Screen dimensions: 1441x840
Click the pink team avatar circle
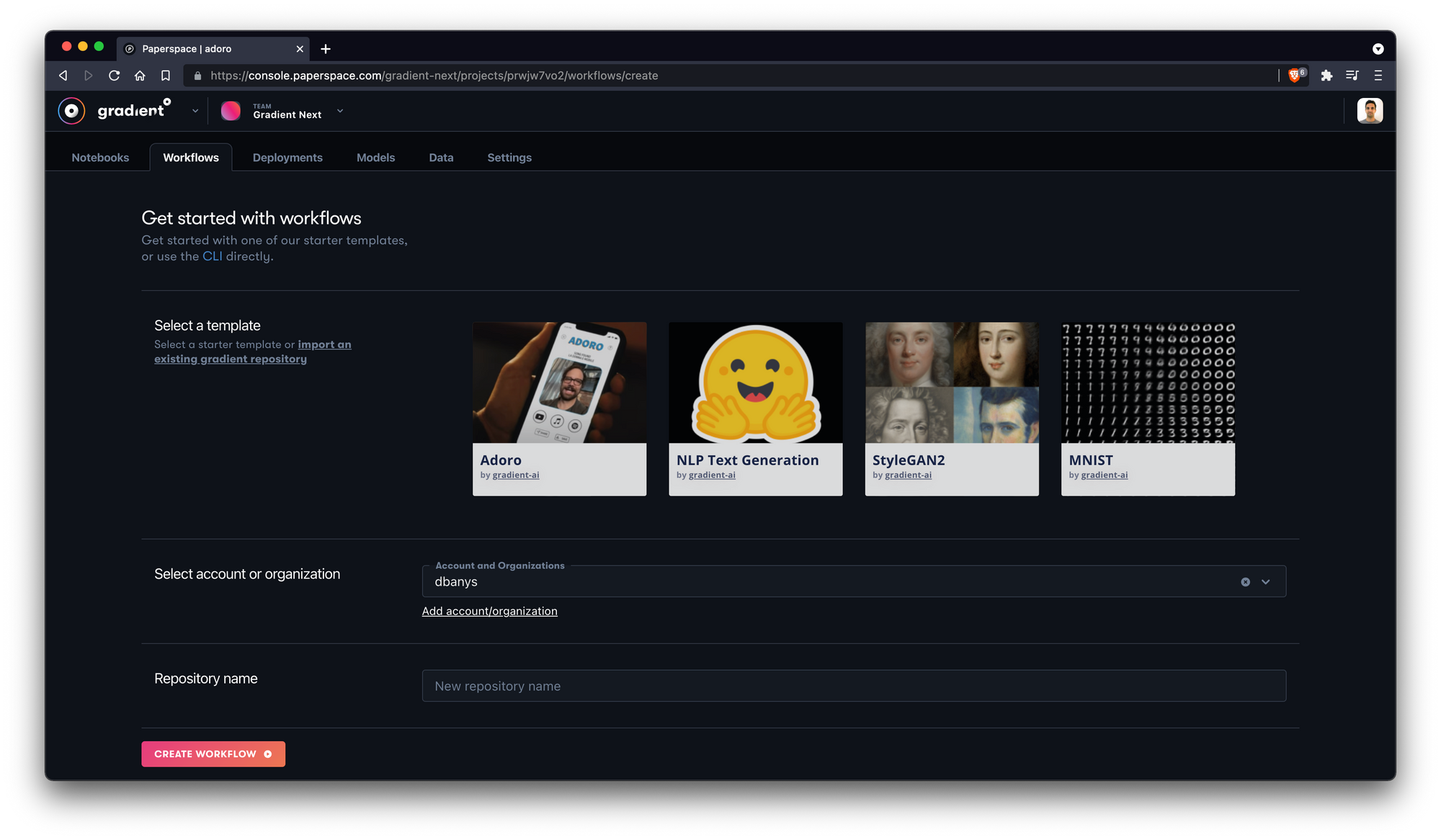[231, 111]
